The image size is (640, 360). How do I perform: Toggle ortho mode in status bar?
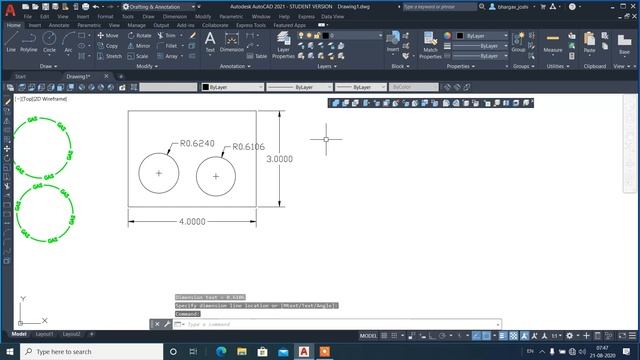[x=432, y=336]
